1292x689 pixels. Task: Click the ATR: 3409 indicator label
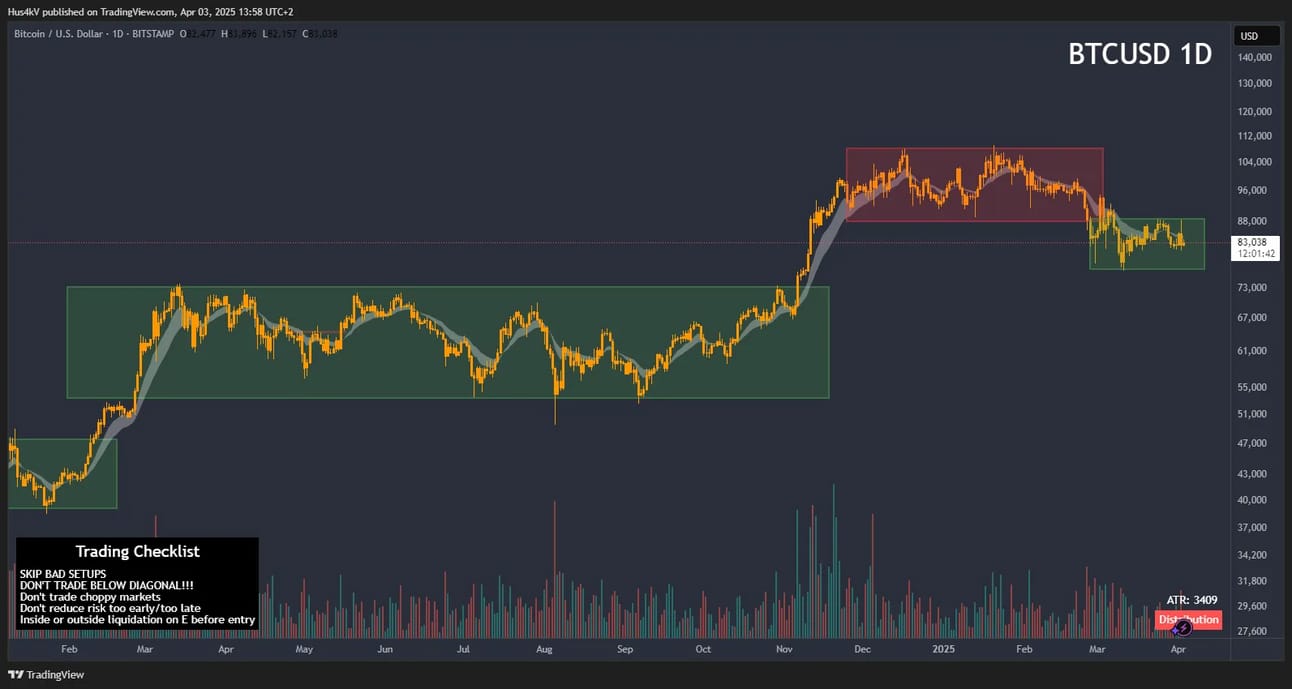point(1192,600)
